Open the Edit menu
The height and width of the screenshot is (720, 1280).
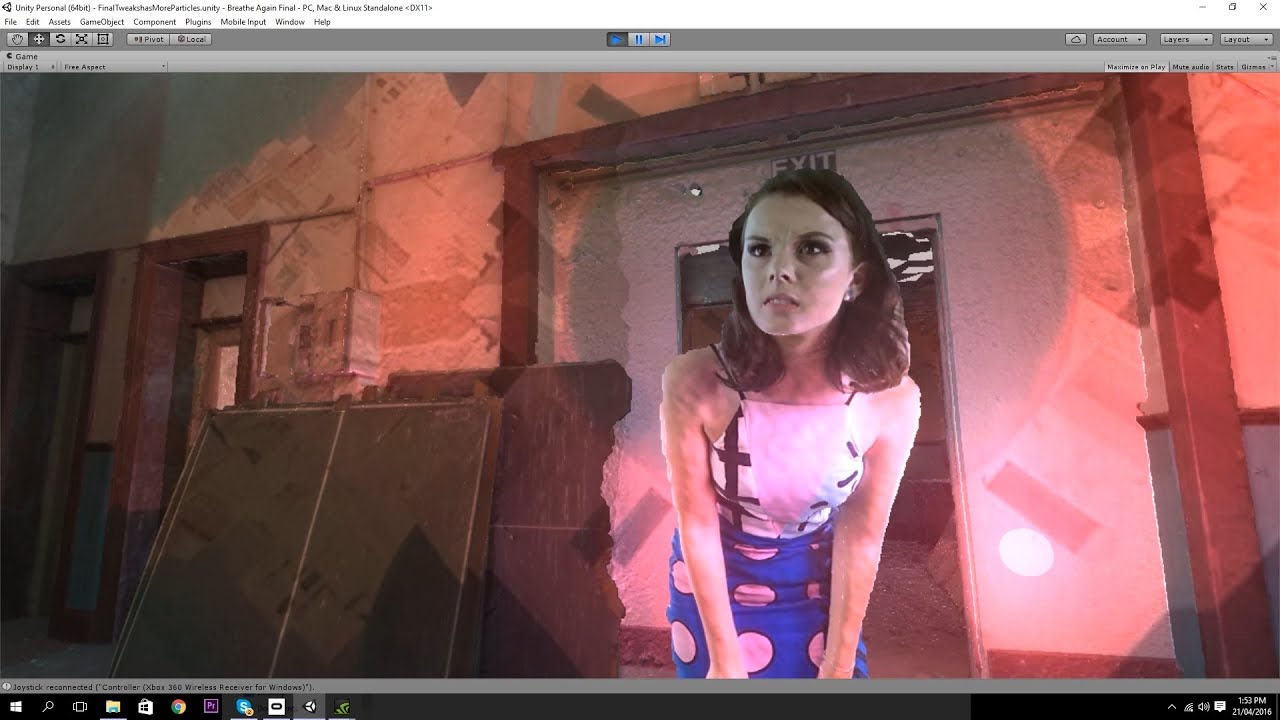33,22
